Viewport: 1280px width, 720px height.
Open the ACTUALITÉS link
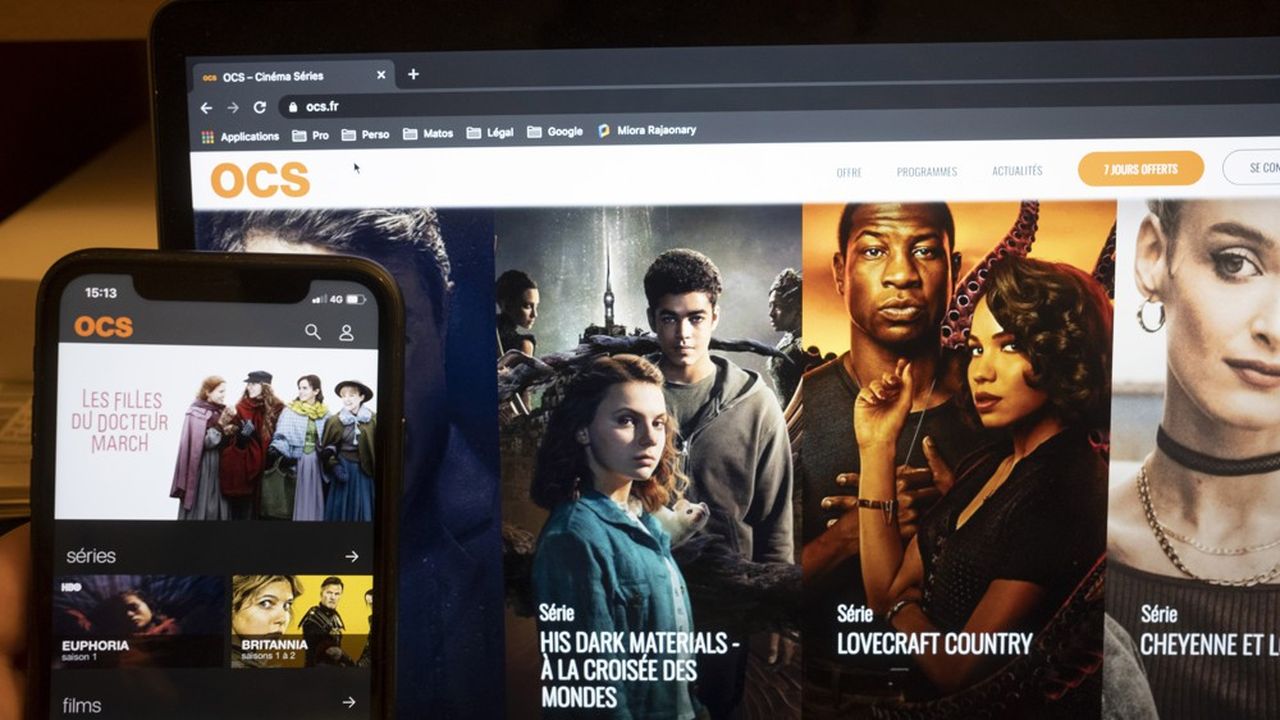1017,171
